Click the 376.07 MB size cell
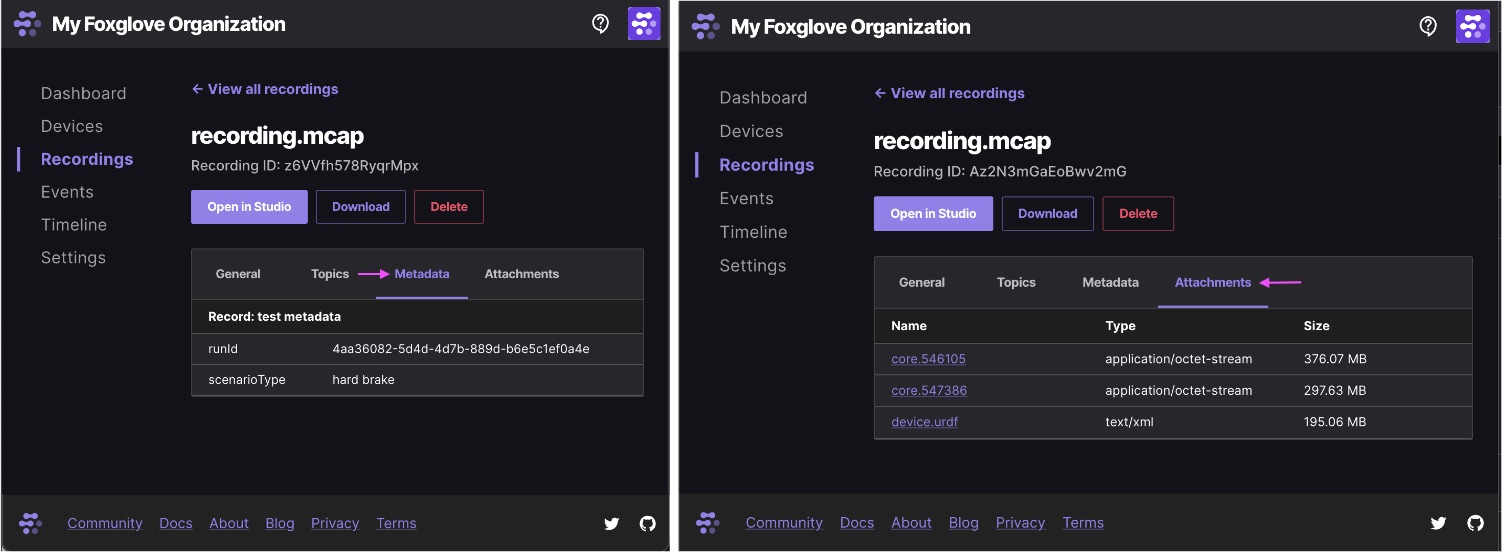The image size is (1502, 552). pos(1335,359)
